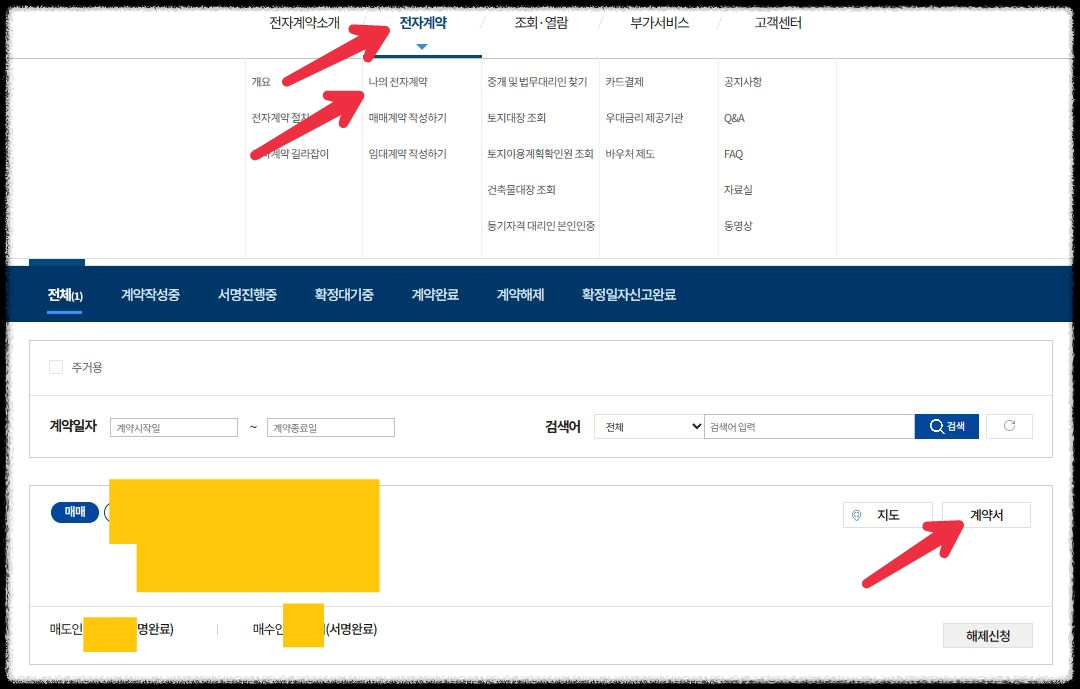Click the 계약서 button
The image size is (1080, 689).
click(986, 514)
